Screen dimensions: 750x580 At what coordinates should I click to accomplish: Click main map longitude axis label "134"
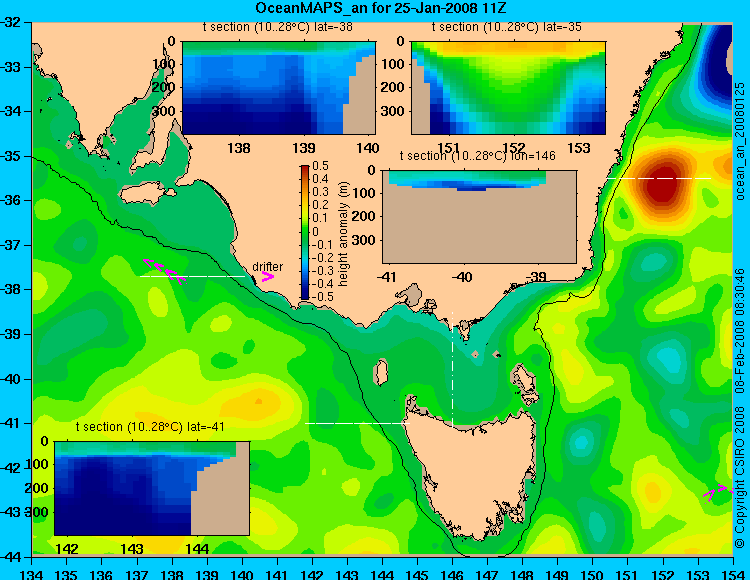tap(32, 574)
